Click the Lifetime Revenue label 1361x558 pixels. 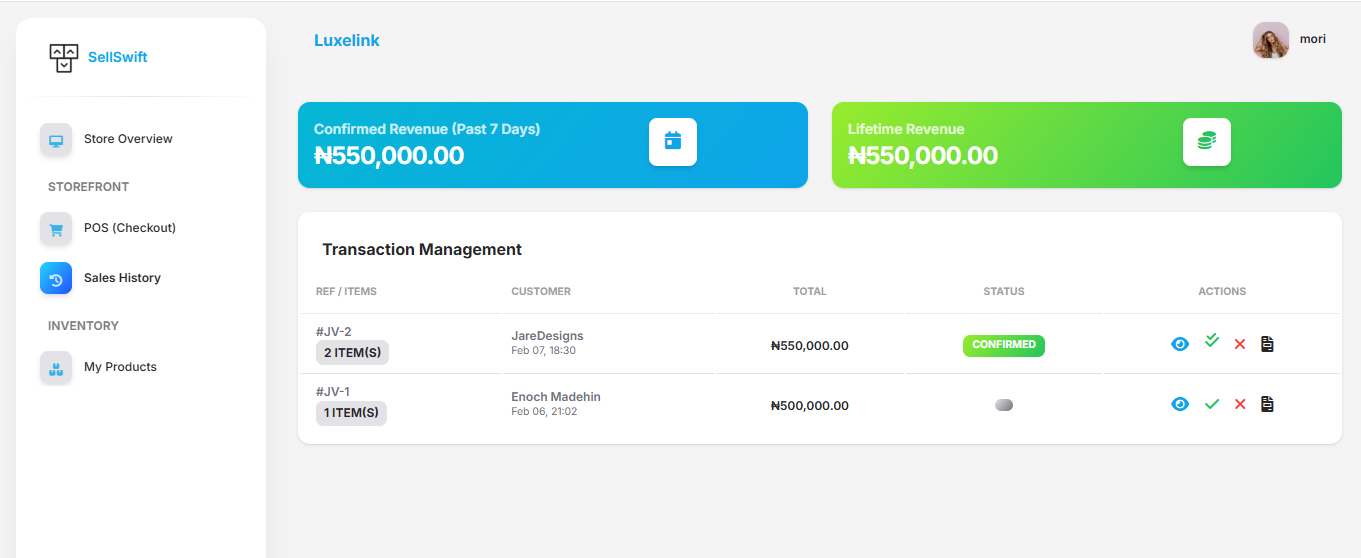[x=906, y=130]
